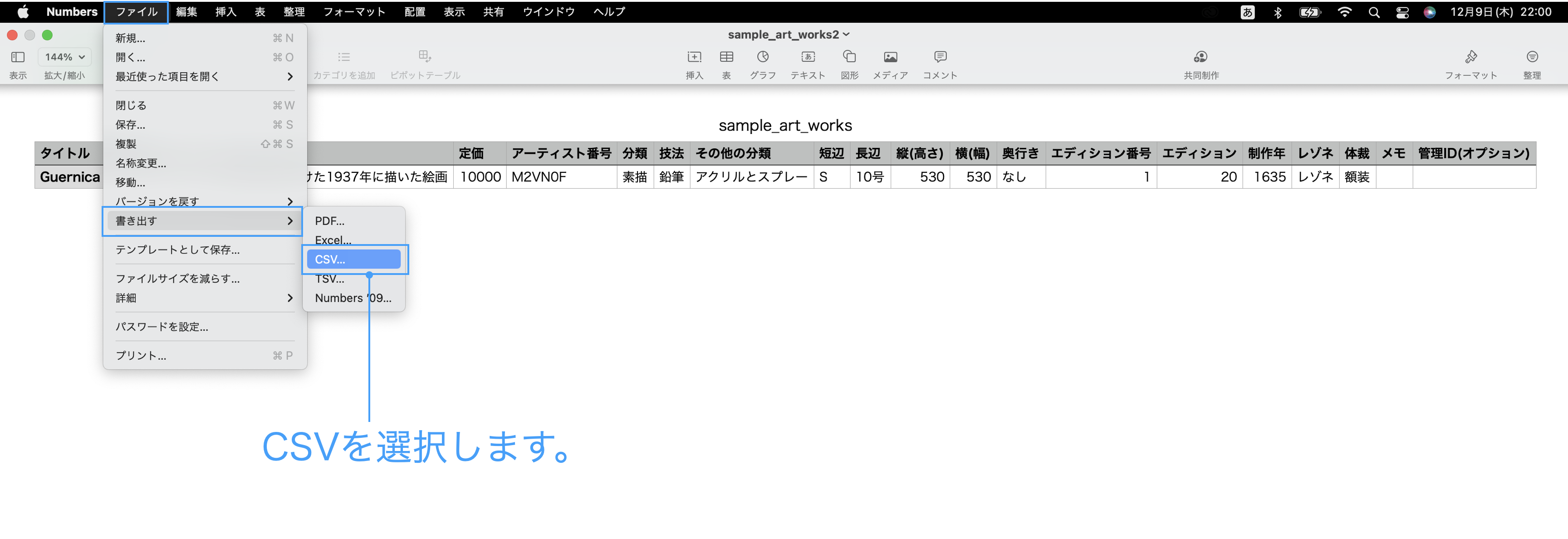Click the Wi-Fi status icon
The height and width of the screenshot is (539, 1568).
point(1345,12)
